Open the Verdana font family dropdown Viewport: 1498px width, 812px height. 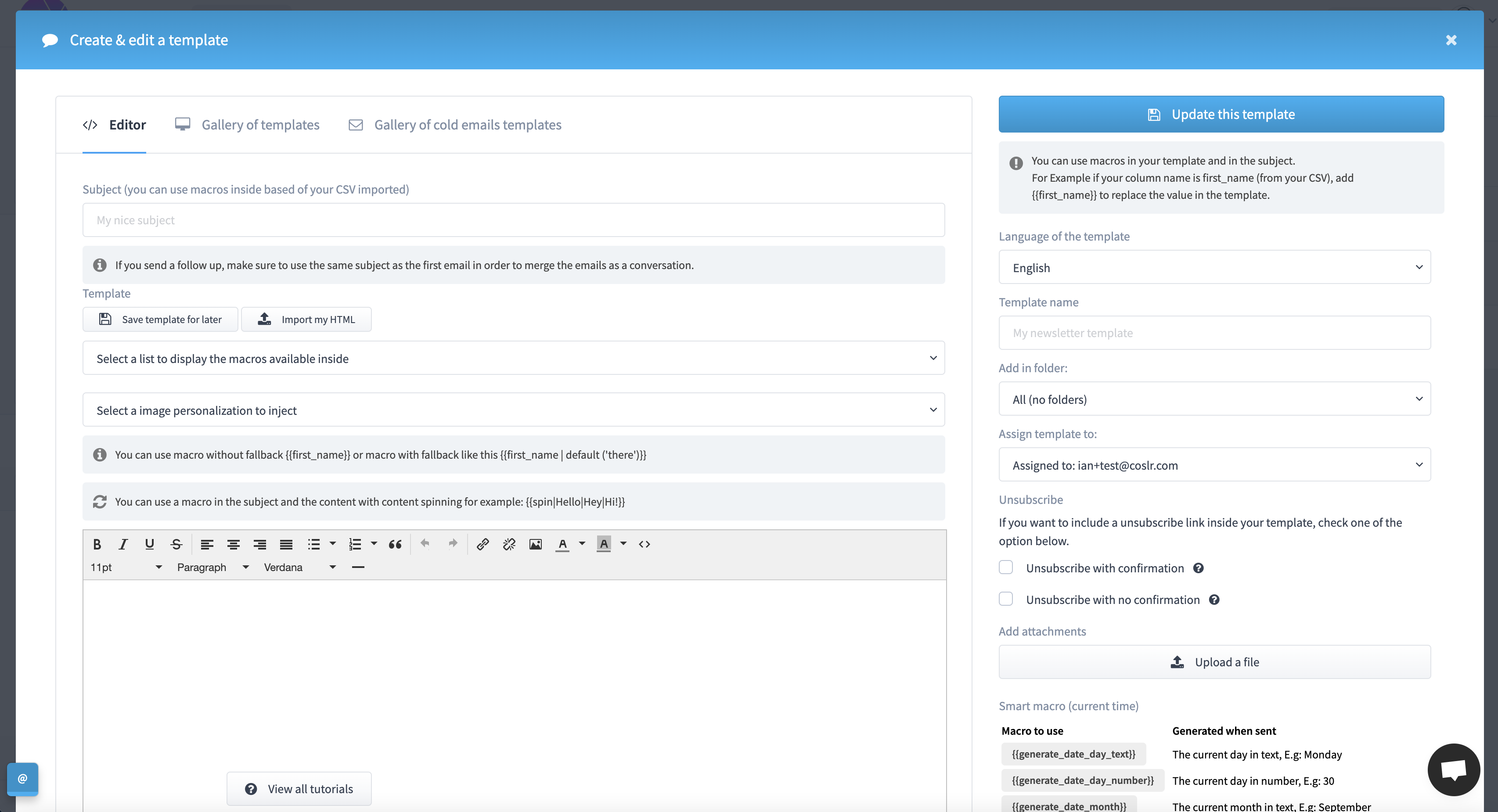[300, 567]
